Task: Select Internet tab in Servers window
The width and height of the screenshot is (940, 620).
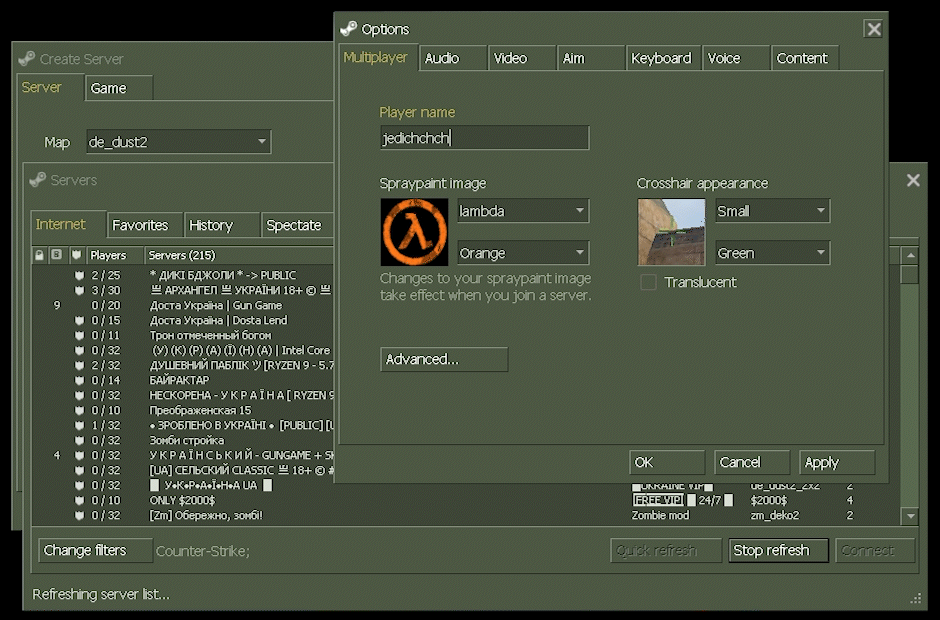Action: click(x=68, y=224)
